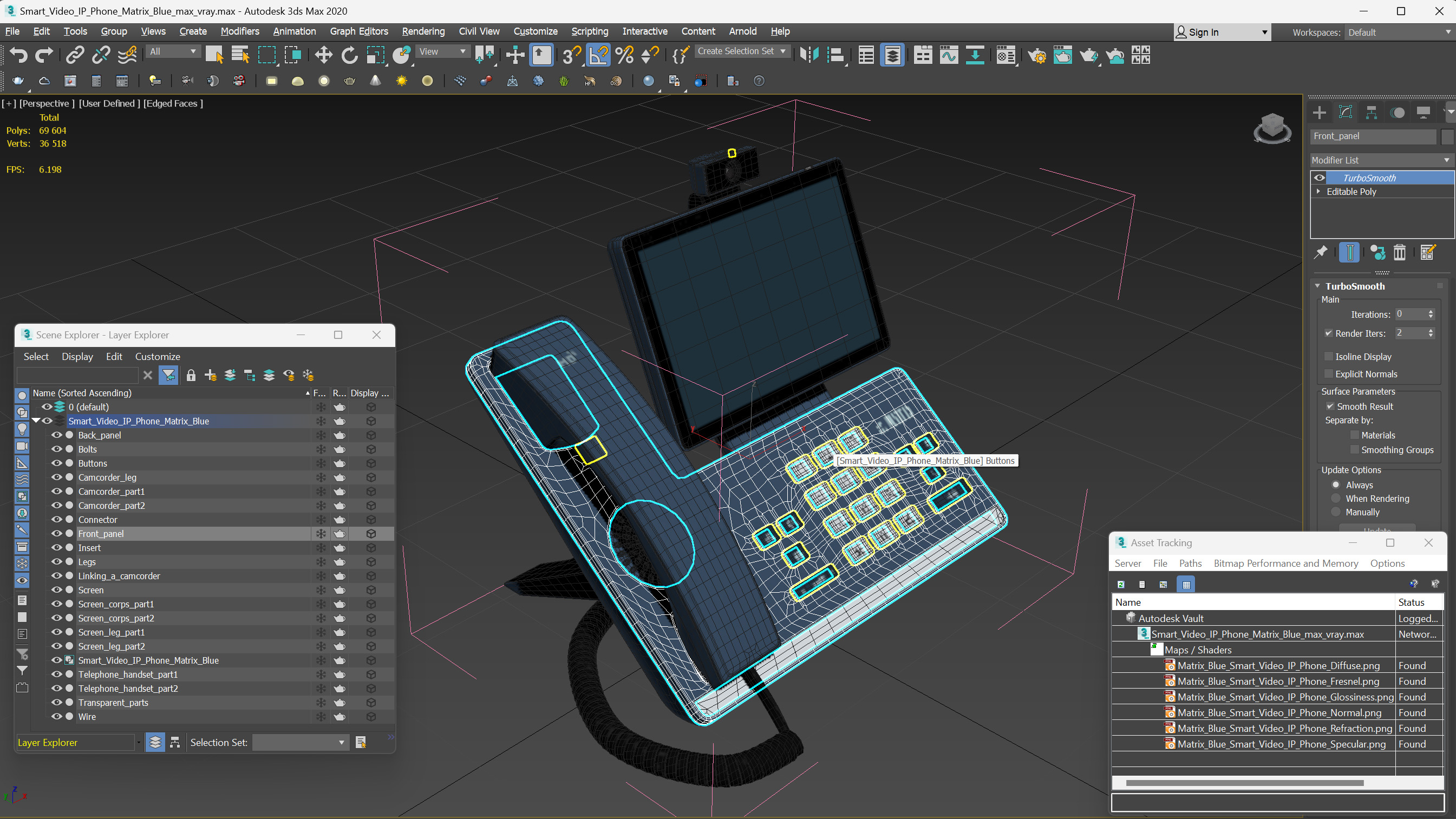Toggle the Angle Snap icon

[598, 55]
